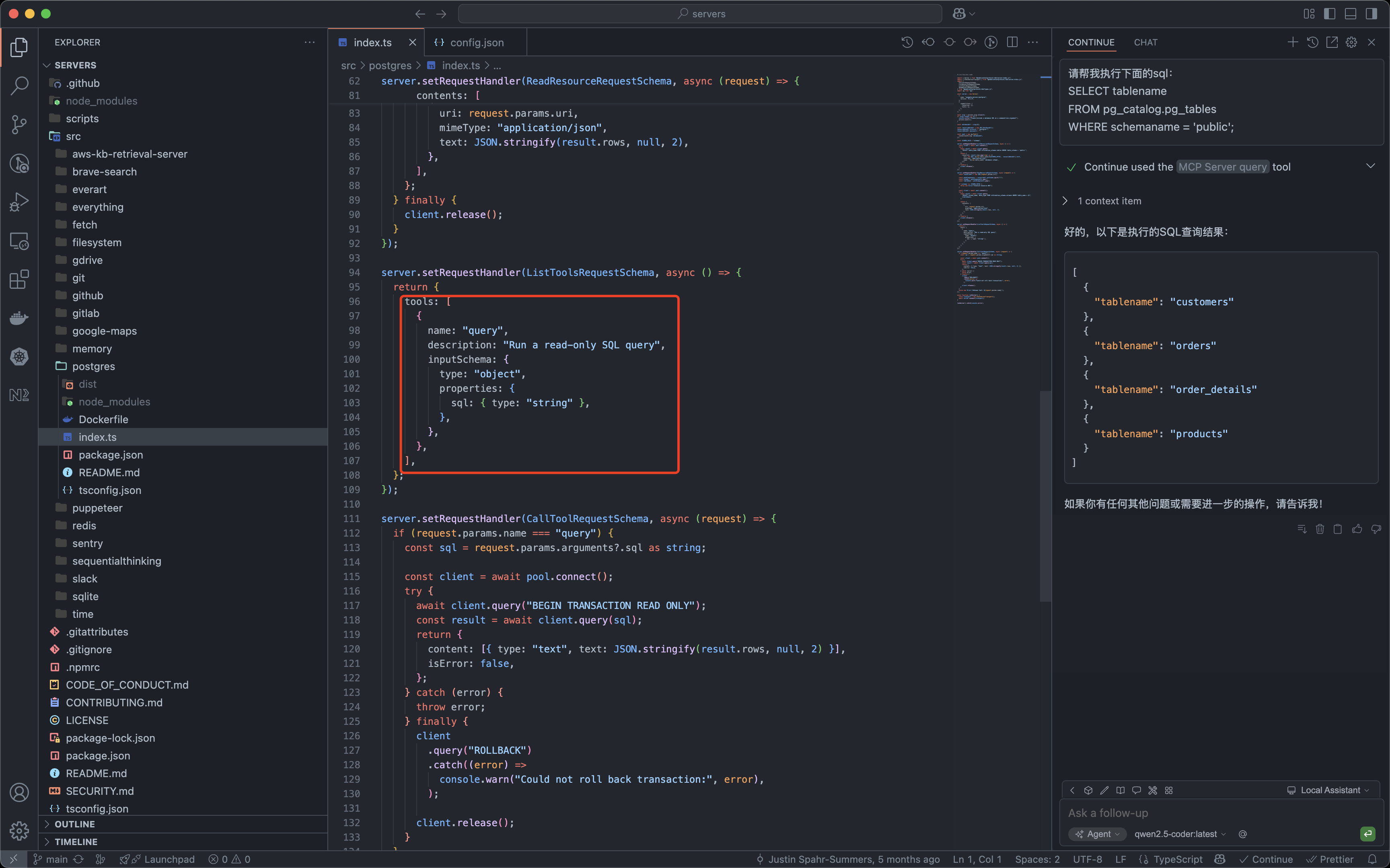Screen dimensions: 1390x868
Task: Open the Extensions view
Action: (19, 280)
